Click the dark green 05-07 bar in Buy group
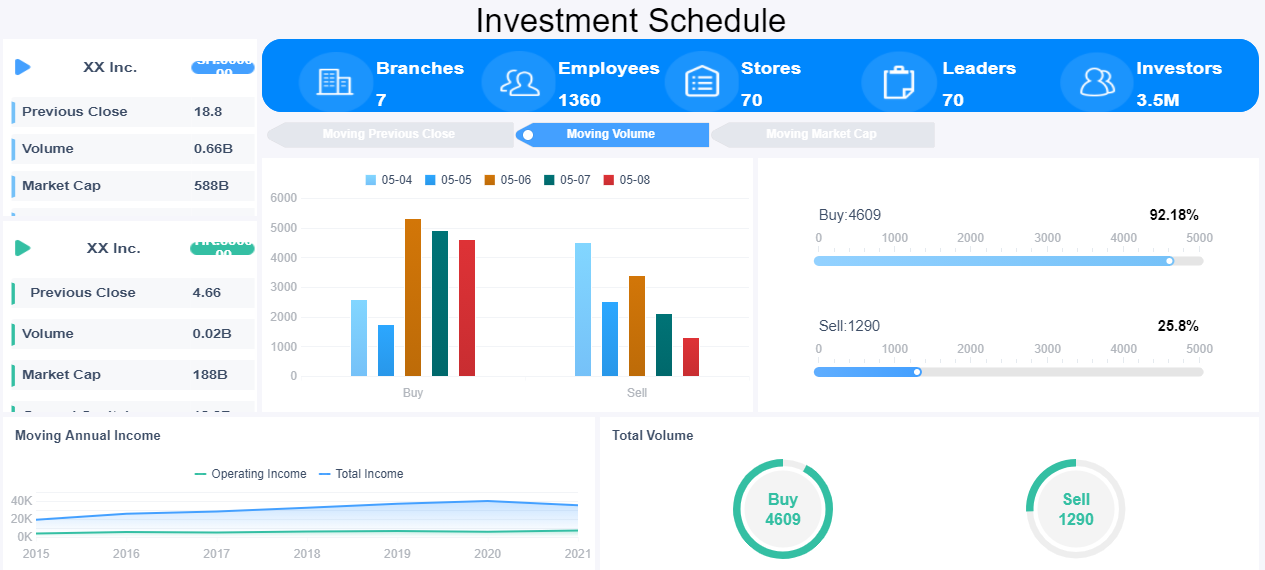The width and height of the screenshot is (1265, 570). coord(440,303)
